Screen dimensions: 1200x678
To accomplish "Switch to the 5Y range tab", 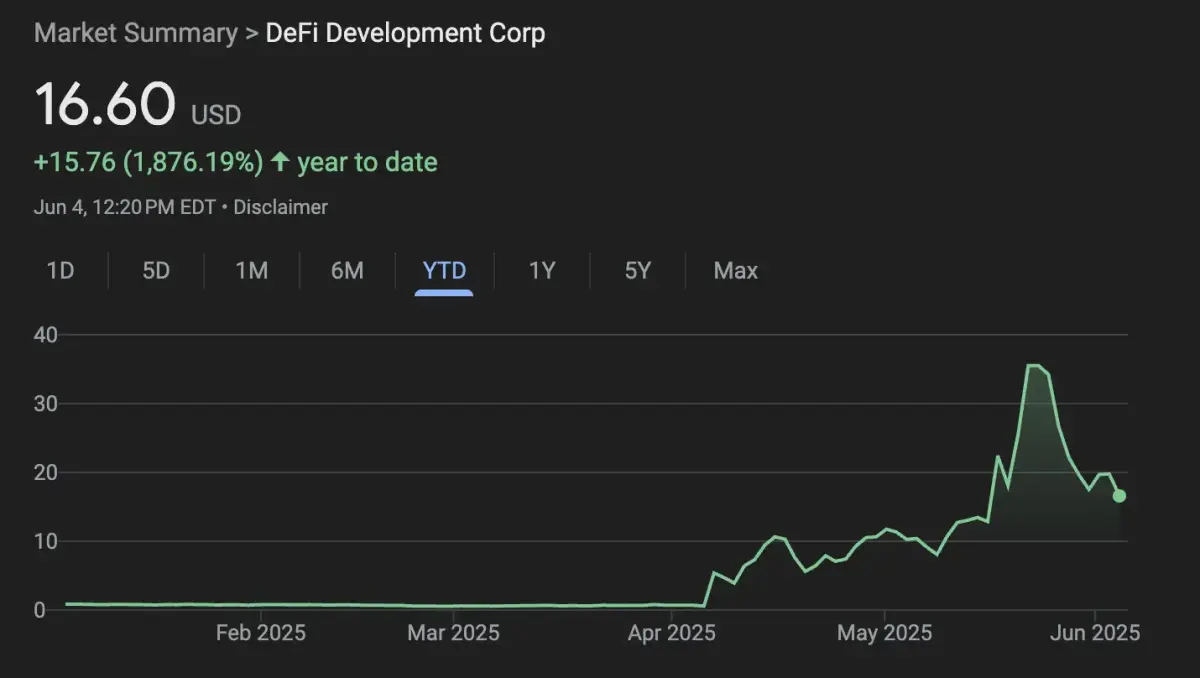I will click(638, 270).
